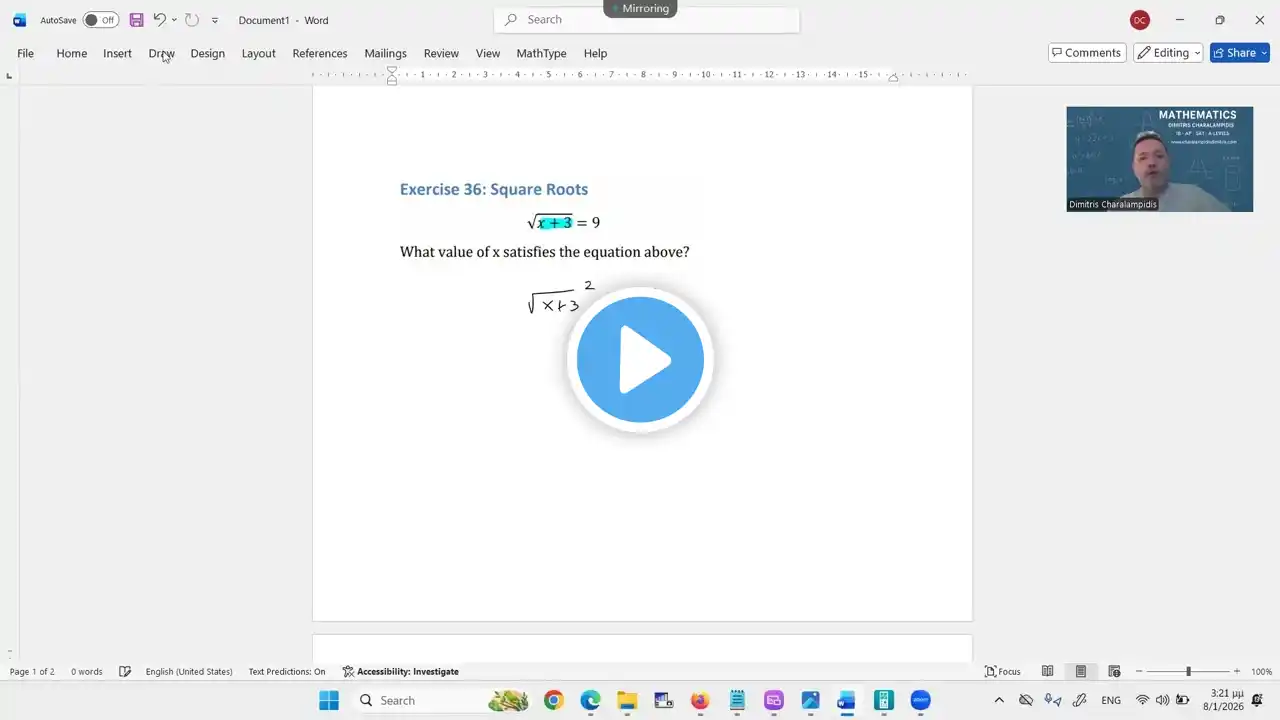Save the document with the Save icon

coord(136,20)
